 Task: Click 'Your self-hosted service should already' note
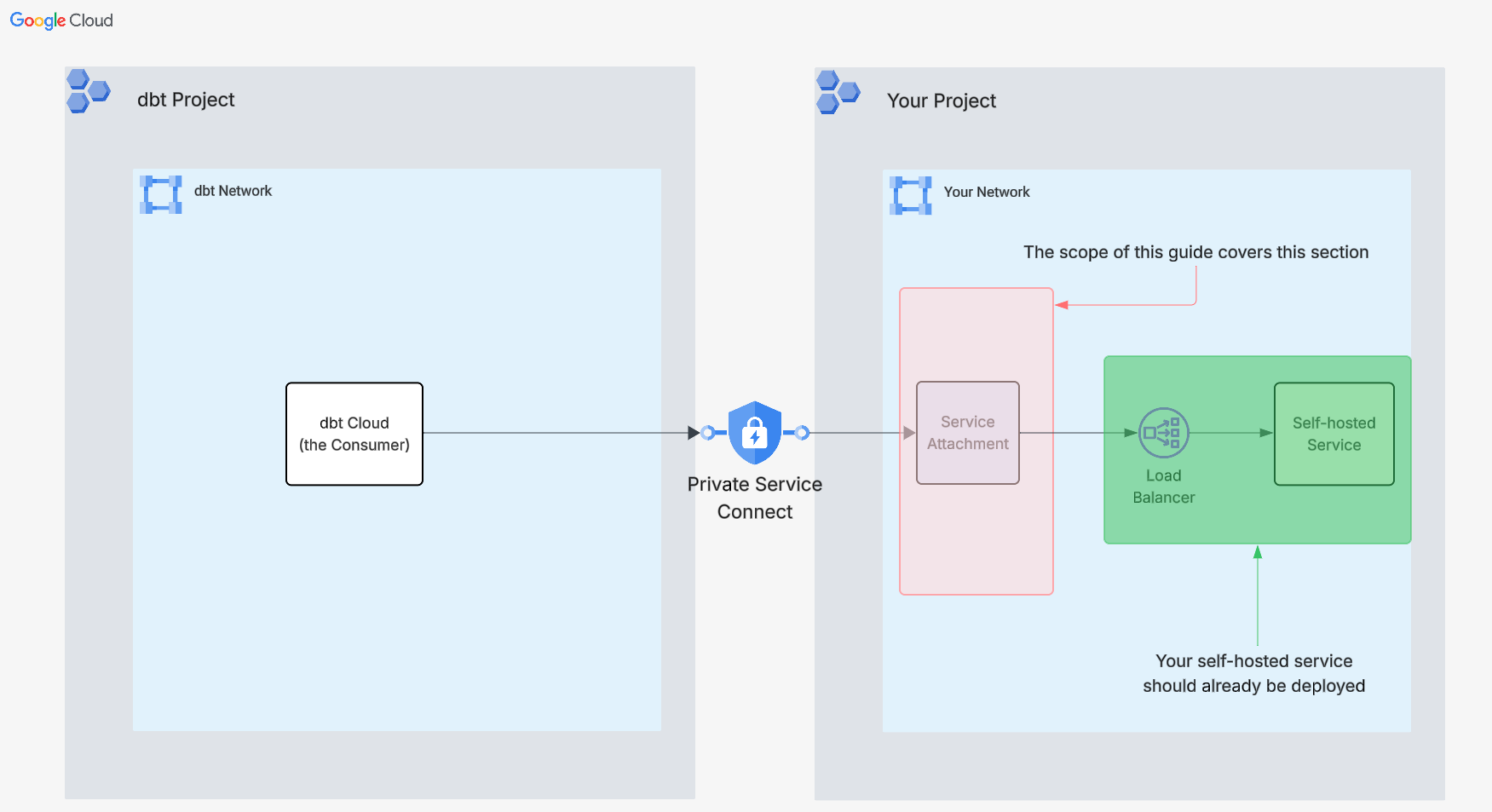pos(1253,673)
